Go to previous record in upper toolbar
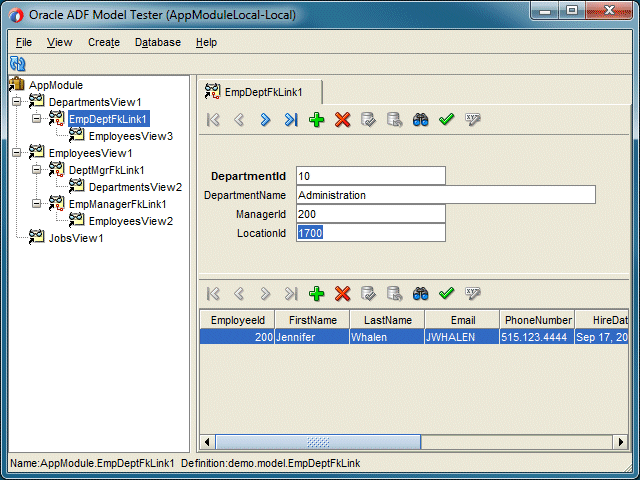The height and width of the screenshot is (480, 640). coord(240,120)
